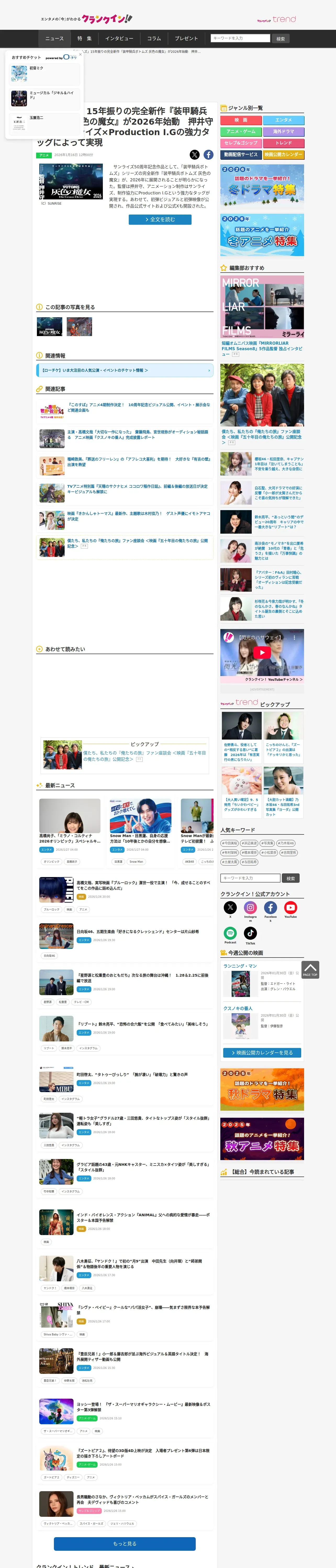Click the header keyword search field
336x1568 pixels.
coord(240,38)
